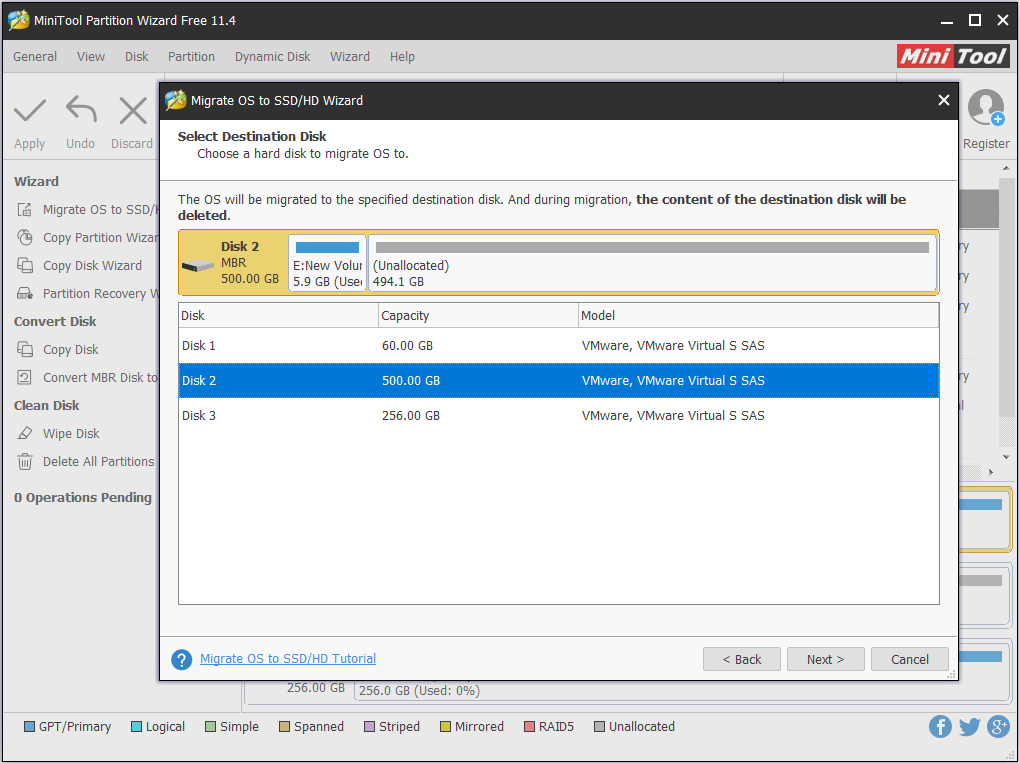Click the Back button

coord(742,659)
